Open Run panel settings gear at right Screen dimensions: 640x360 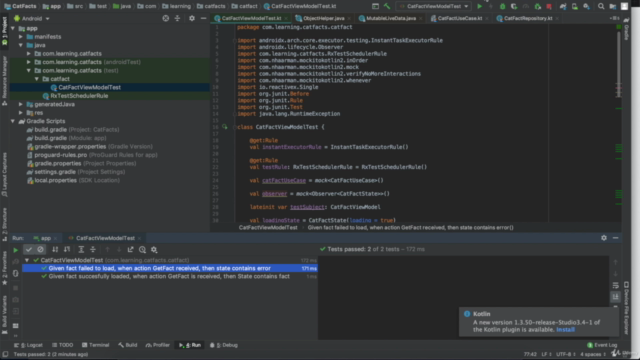coord(604,238)
